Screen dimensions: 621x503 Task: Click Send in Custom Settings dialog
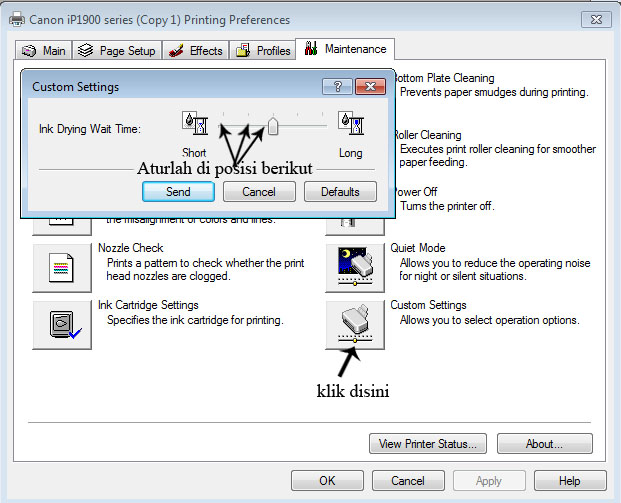(x=178, y=192)
